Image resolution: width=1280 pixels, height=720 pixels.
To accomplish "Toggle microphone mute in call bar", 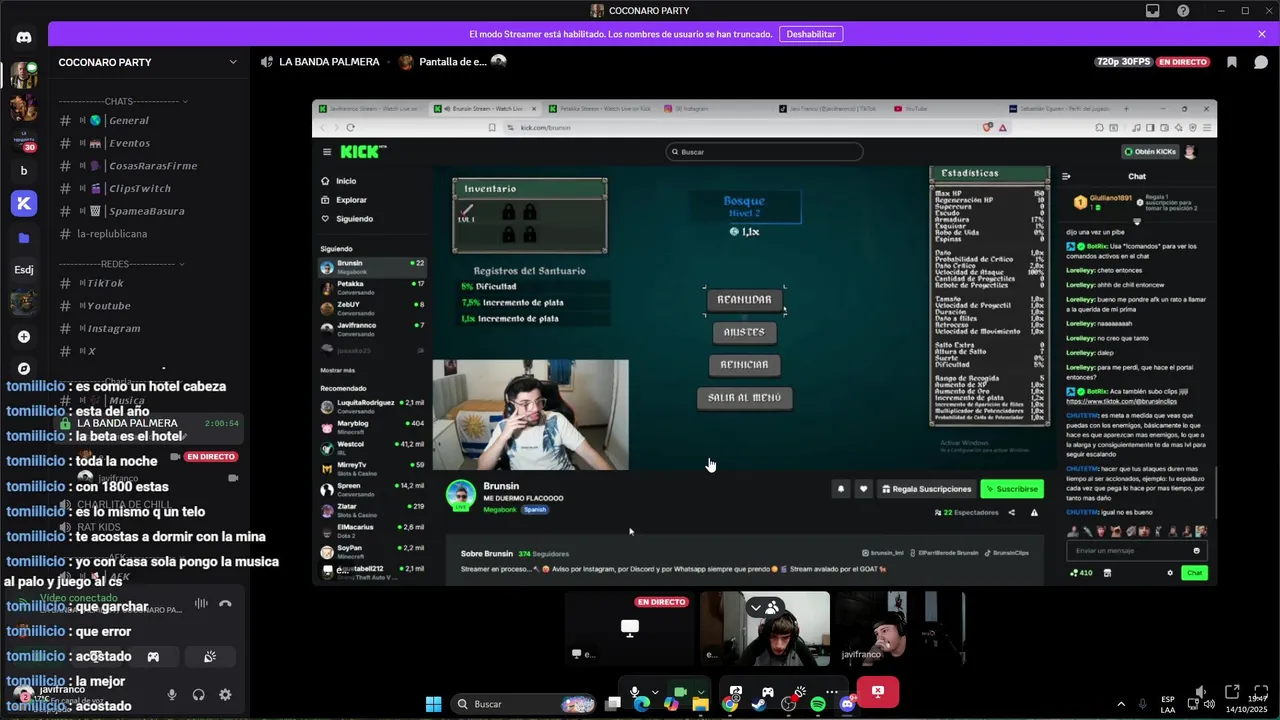I will 634,692.
